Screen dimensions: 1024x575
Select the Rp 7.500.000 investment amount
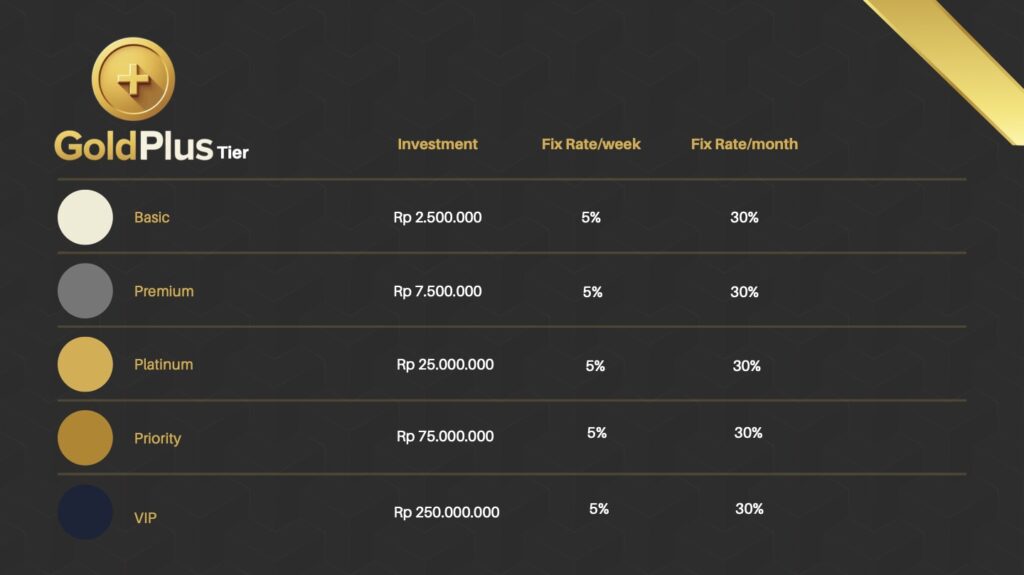click(437, 291)
